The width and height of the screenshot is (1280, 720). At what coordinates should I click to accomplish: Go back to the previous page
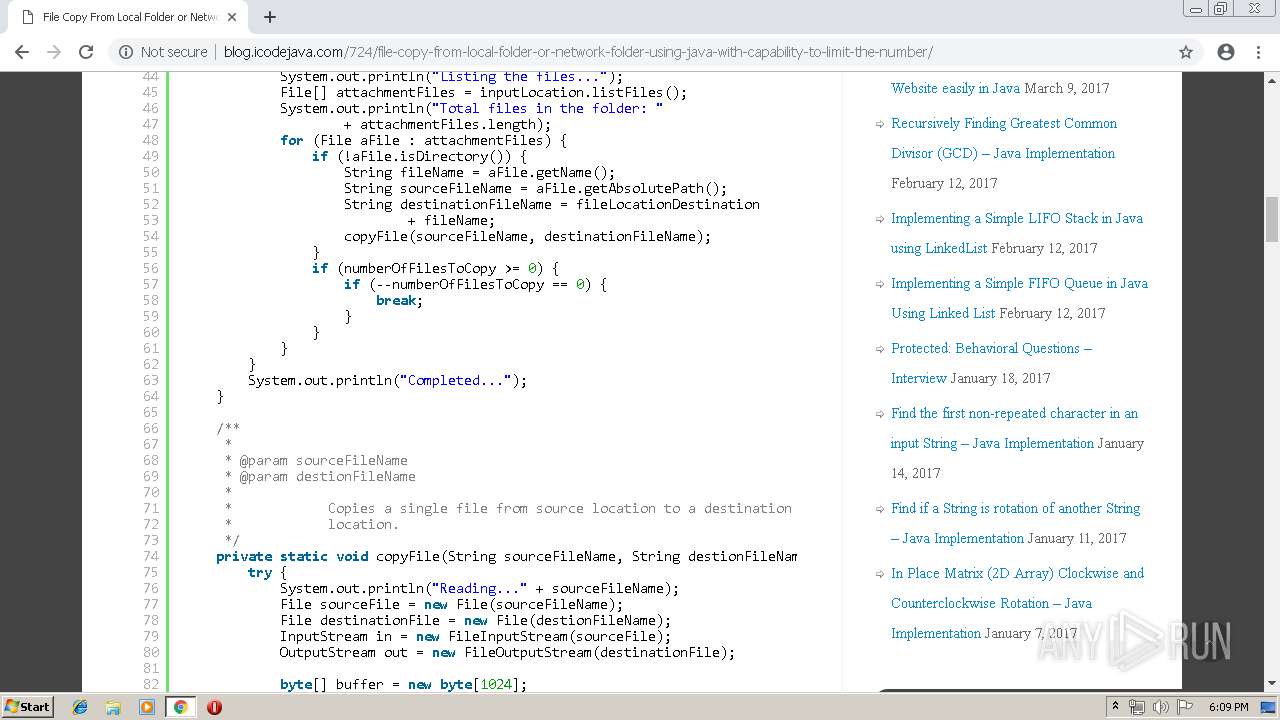click(22, 52)
